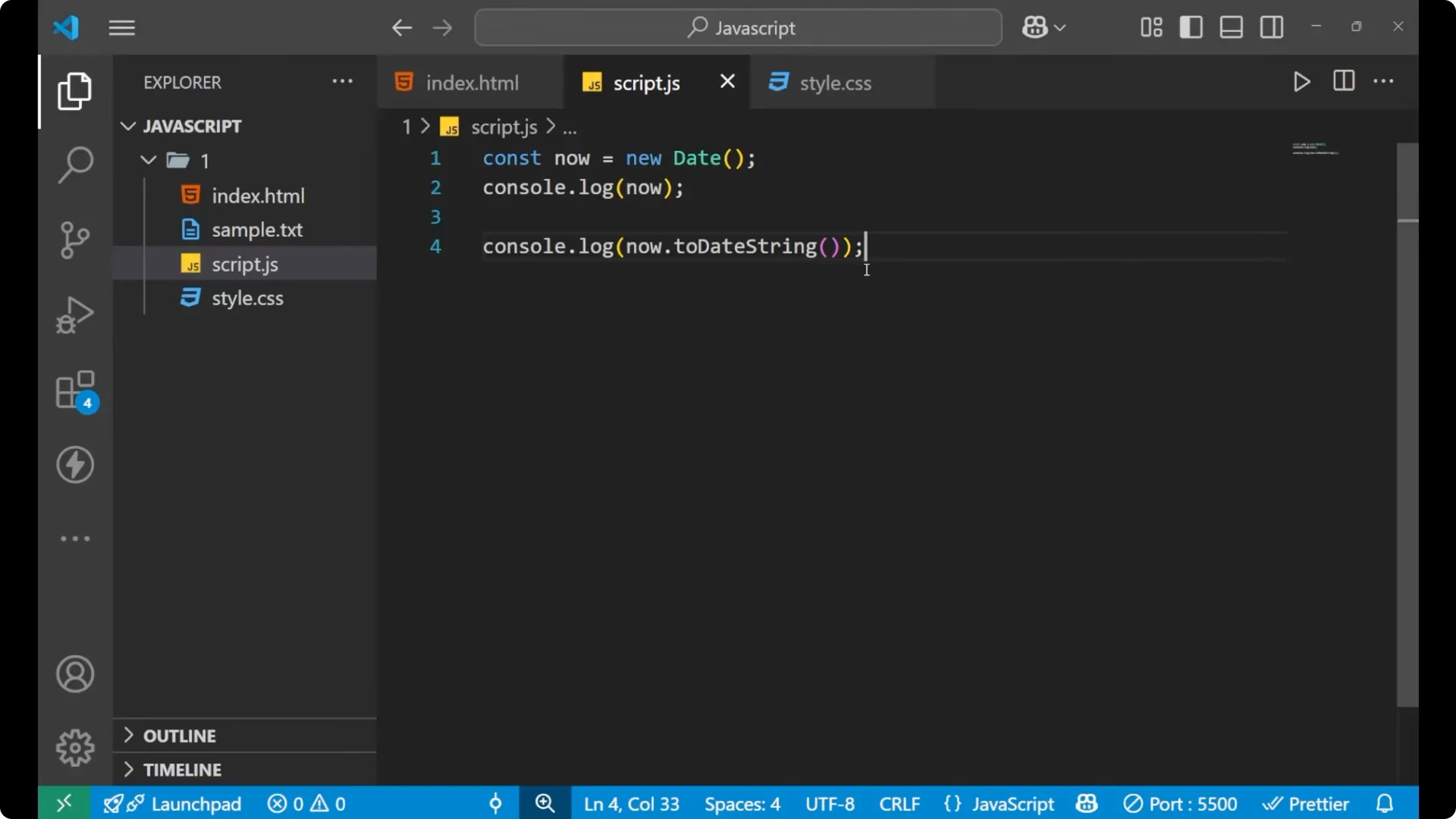Run the script with the Play button
Screen dimensions: 1456x819
[1301, 82]
